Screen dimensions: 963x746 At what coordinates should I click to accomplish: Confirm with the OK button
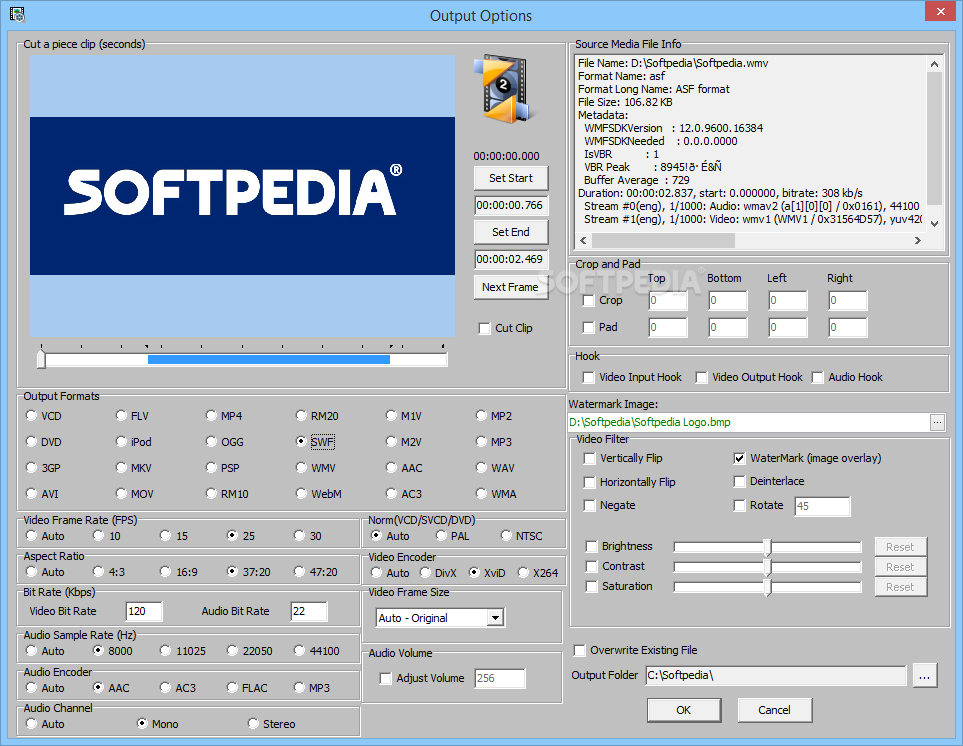[x=684, y=710]
